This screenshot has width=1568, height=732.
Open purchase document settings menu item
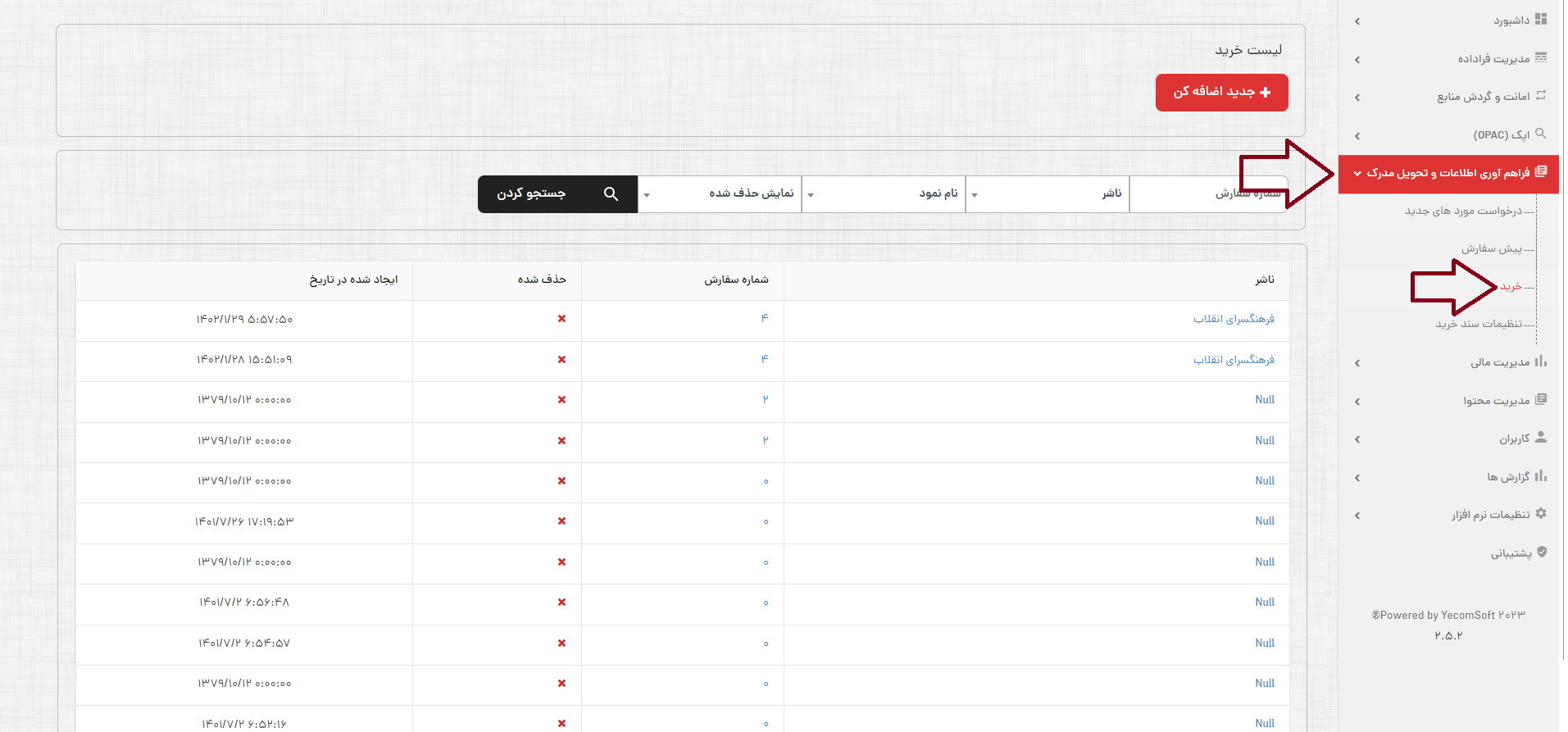tap(1478, 324)
